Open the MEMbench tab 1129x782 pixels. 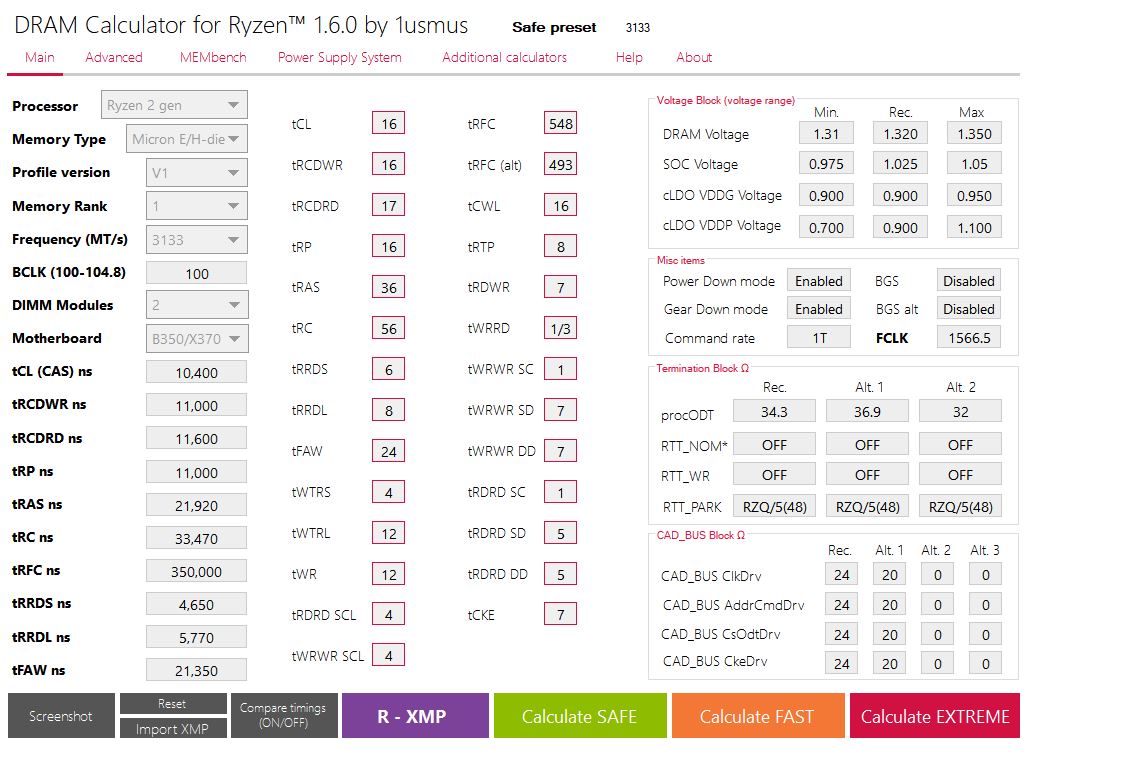pyautogui.click(x=213, y=58)
